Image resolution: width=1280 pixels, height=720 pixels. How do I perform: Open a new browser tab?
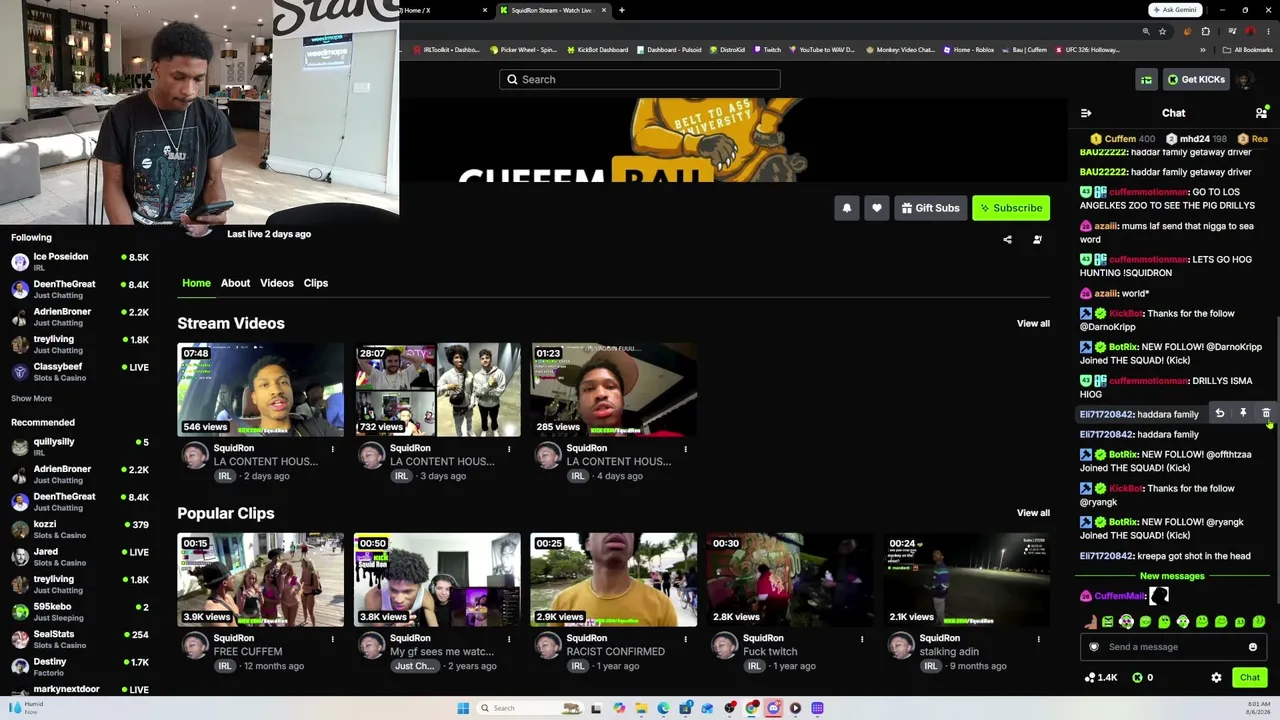click(622, 10)
